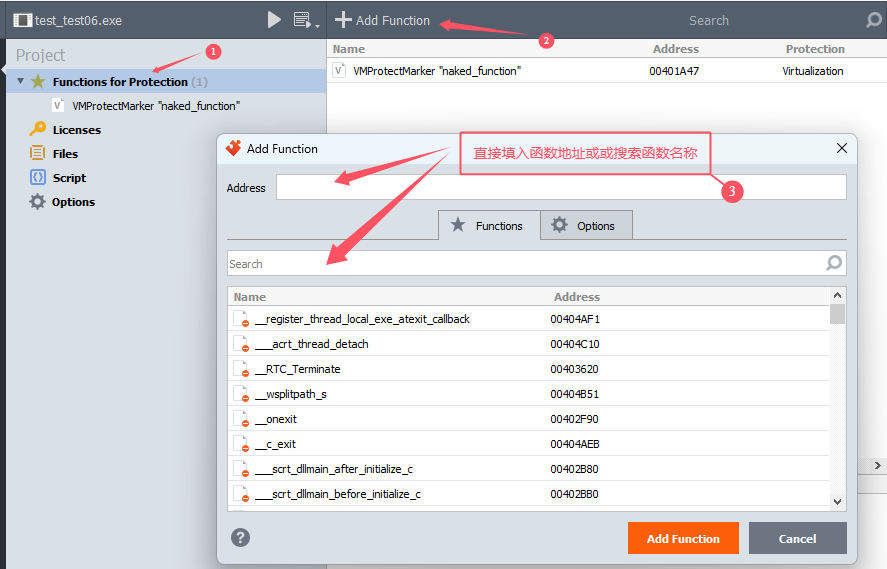Click the Files list icon in sidebar
Screen dimensions: 887x569
[37, 153]
